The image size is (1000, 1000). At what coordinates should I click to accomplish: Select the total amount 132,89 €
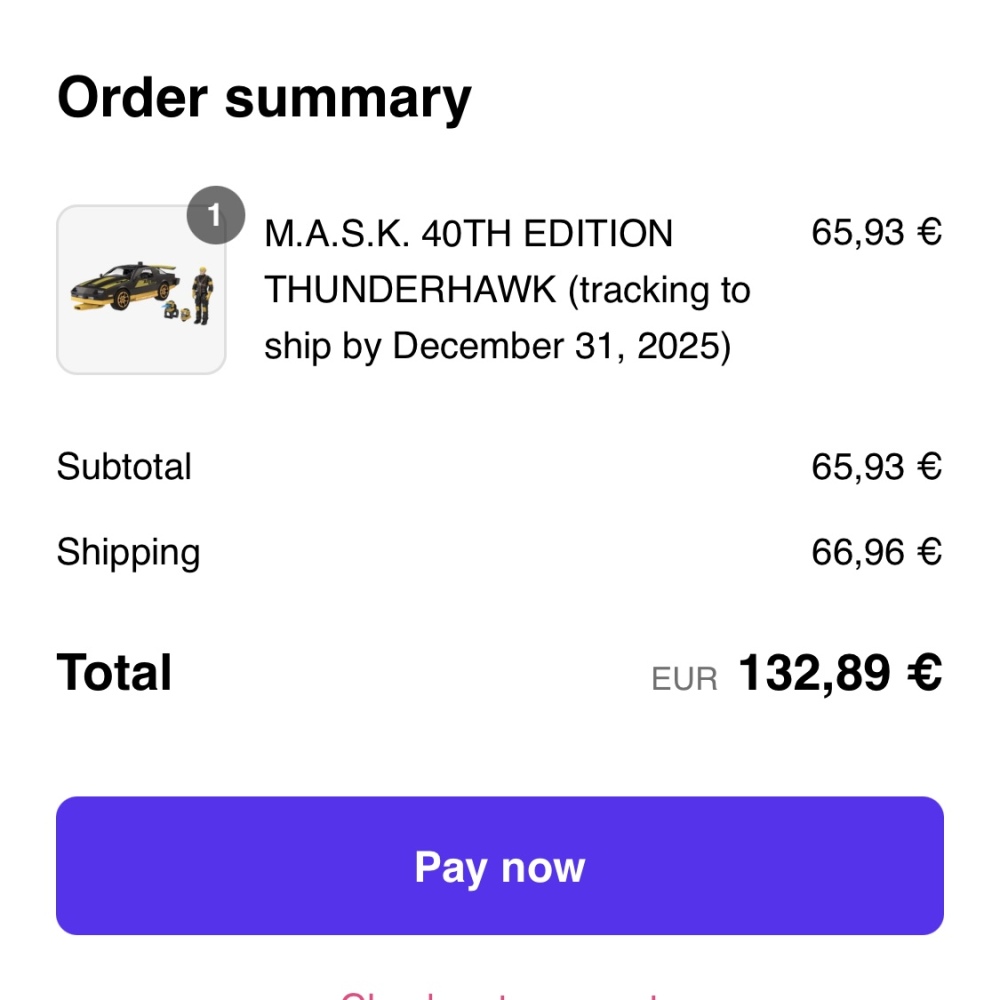(840, 673)
